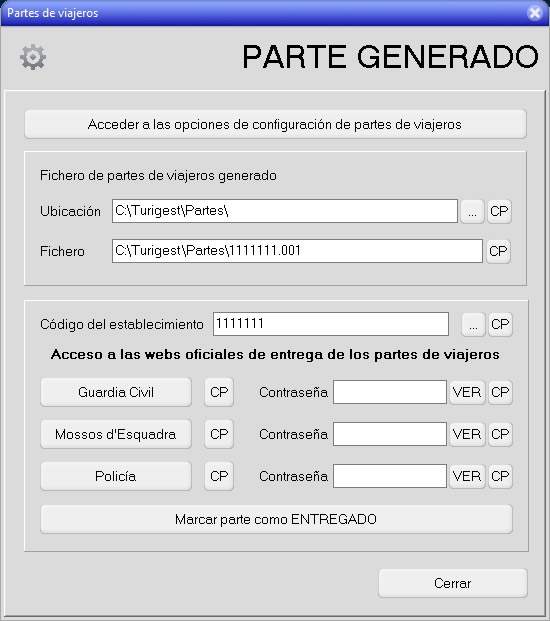Screen dimensions: 550x621
Task: Open the Mossos d'Esquadra website button
Action: tap(116, 434)
